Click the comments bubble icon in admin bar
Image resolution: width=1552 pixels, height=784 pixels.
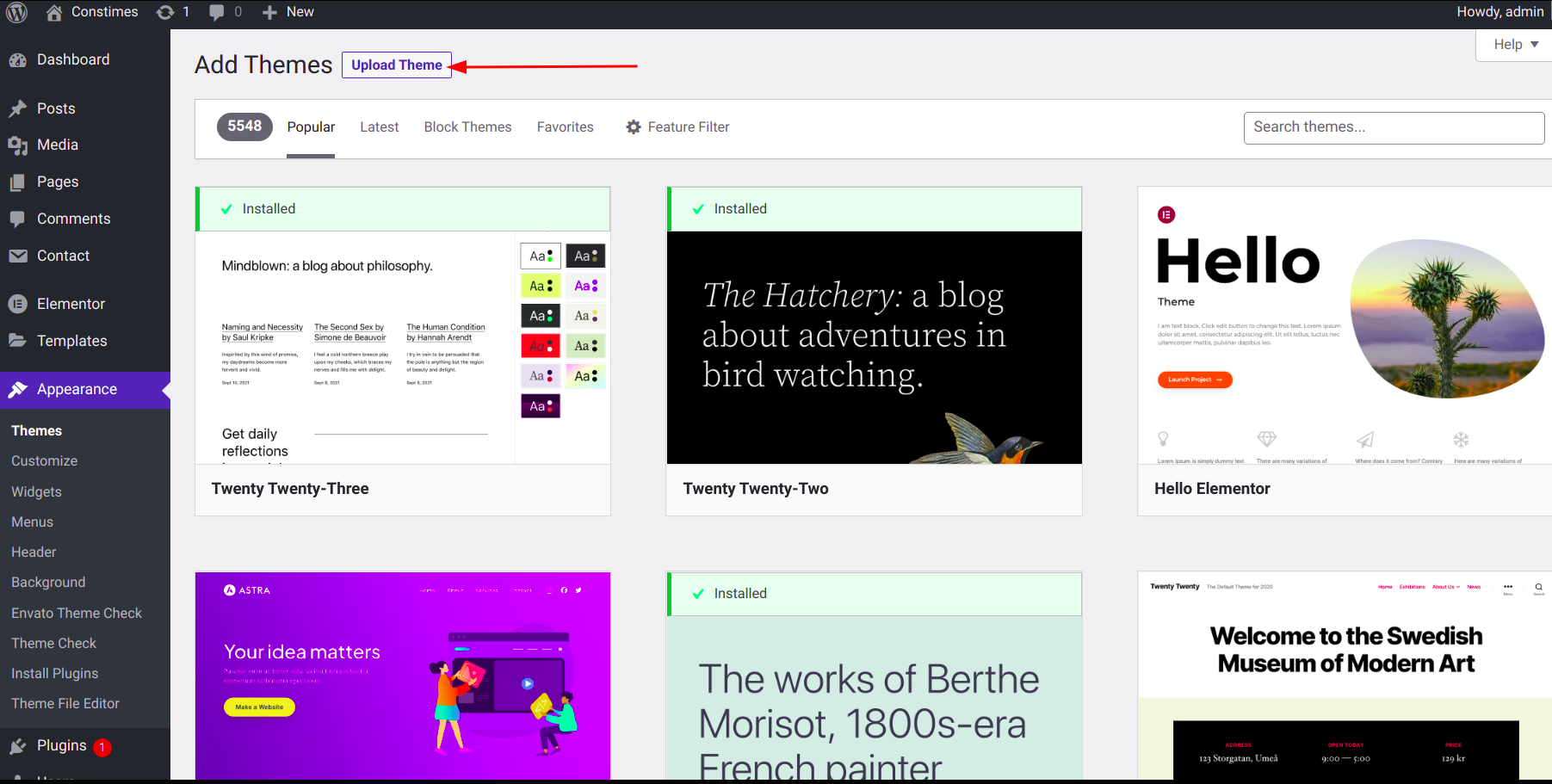point(217,12)
